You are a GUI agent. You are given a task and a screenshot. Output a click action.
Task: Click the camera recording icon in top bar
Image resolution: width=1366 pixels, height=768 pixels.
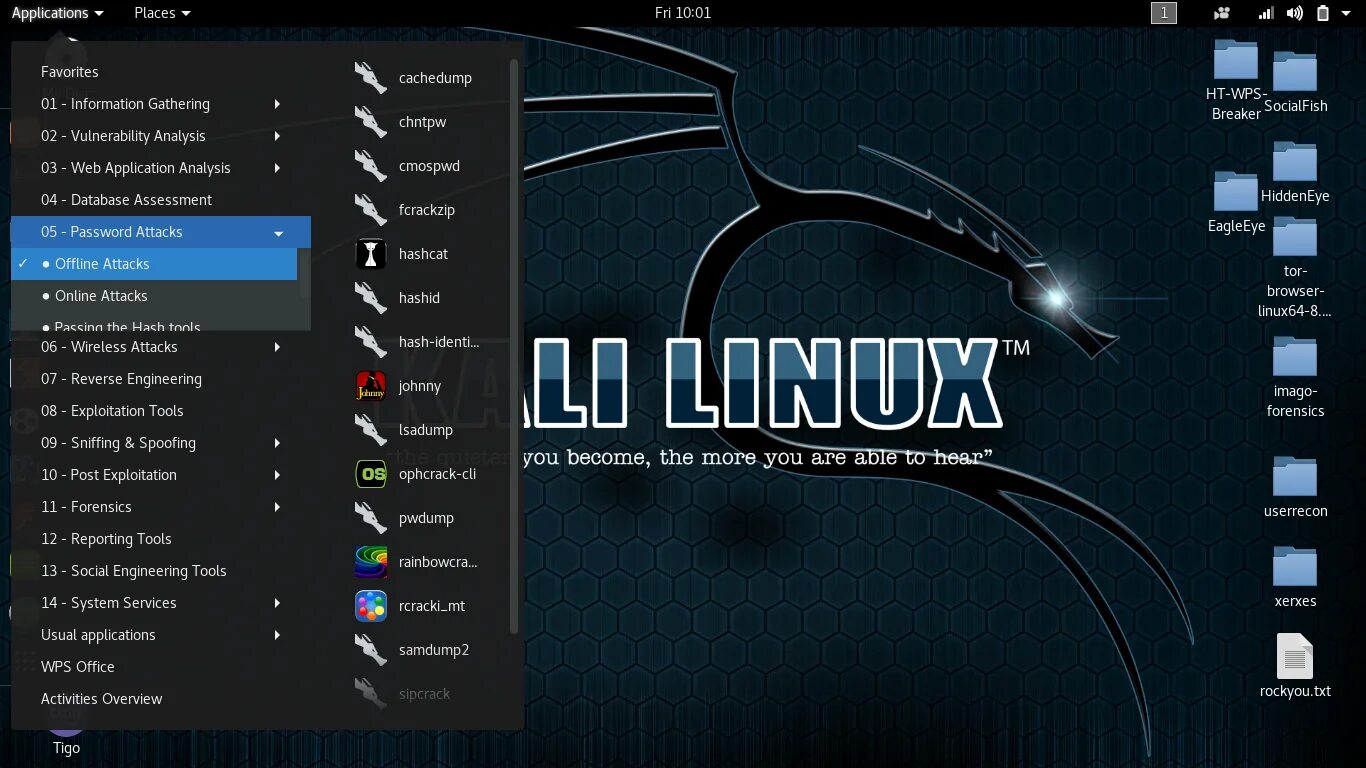[x=1221, y=13]
